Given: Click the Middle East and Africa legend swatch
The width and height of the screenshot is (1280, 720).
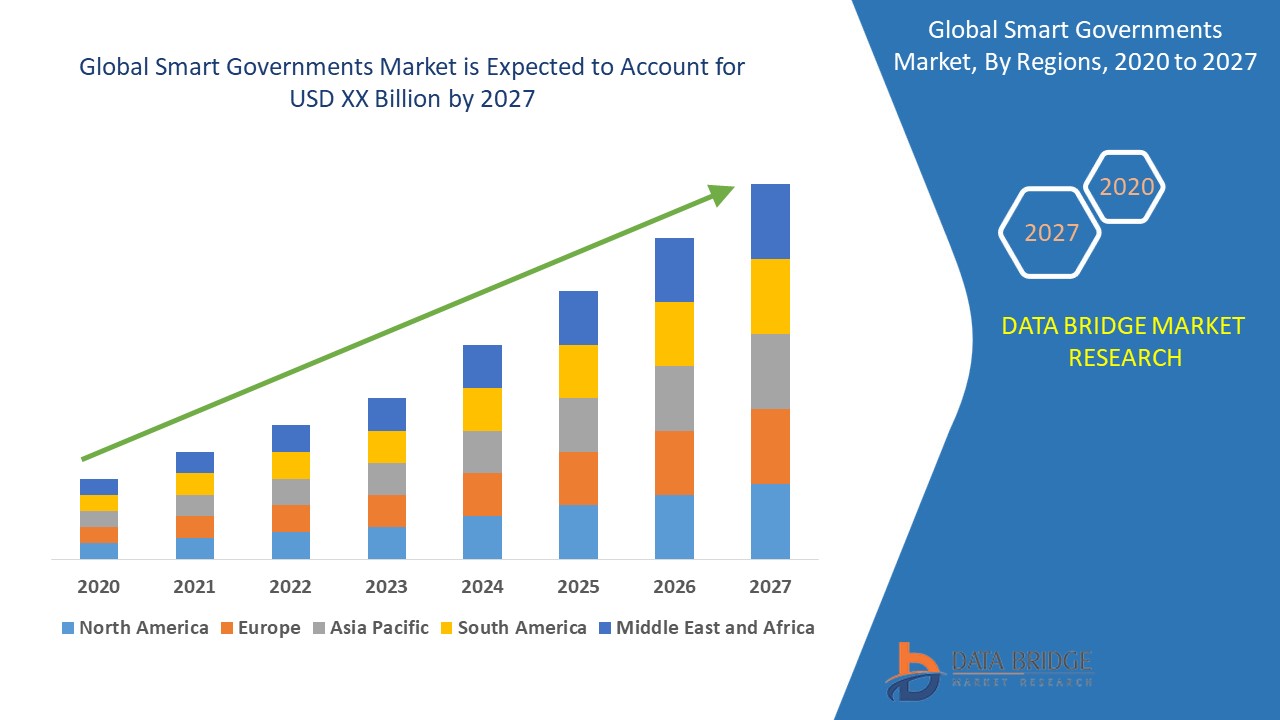Looking at the screenshot, I should coord(604,628).
